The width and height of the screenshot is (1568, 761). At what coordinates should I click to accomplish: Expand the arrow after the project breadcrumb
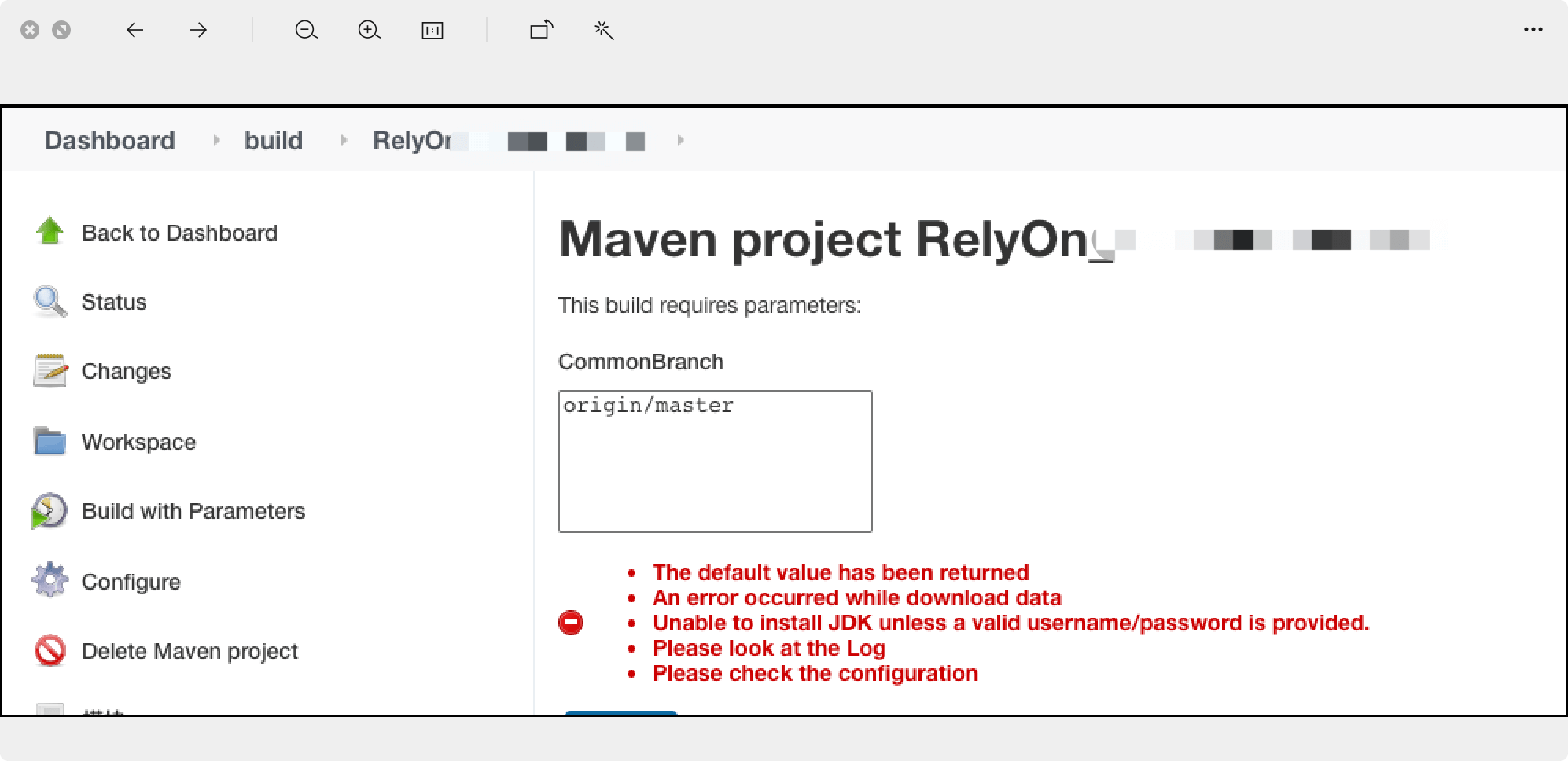(x=680, y=140)
